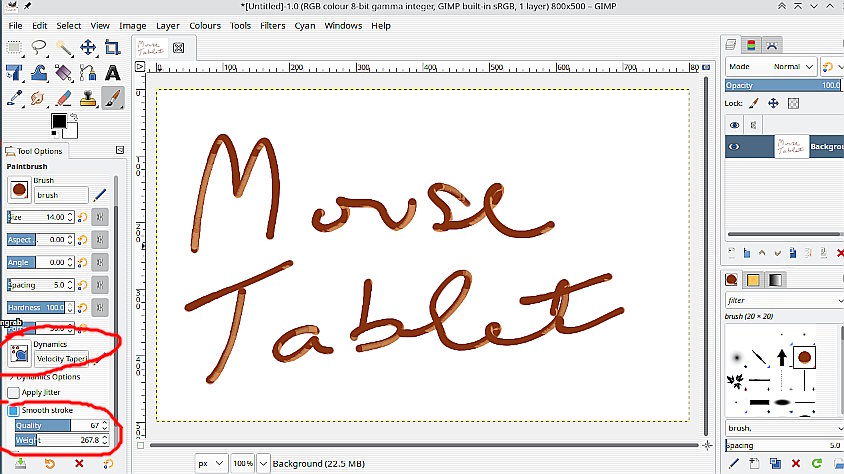Select the Fuzzy Select magic wand tool
Image resolution: width=844 pixels, height=474 pixels.
point(64,47)
